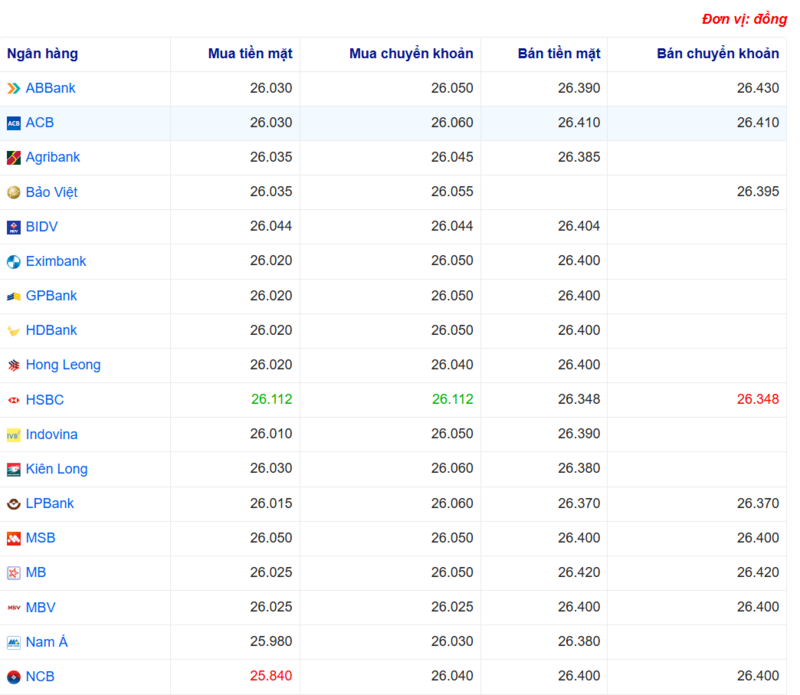Screen dimensions: 800x695
Task: Click the BIDV logo icon
Action: 14,227
